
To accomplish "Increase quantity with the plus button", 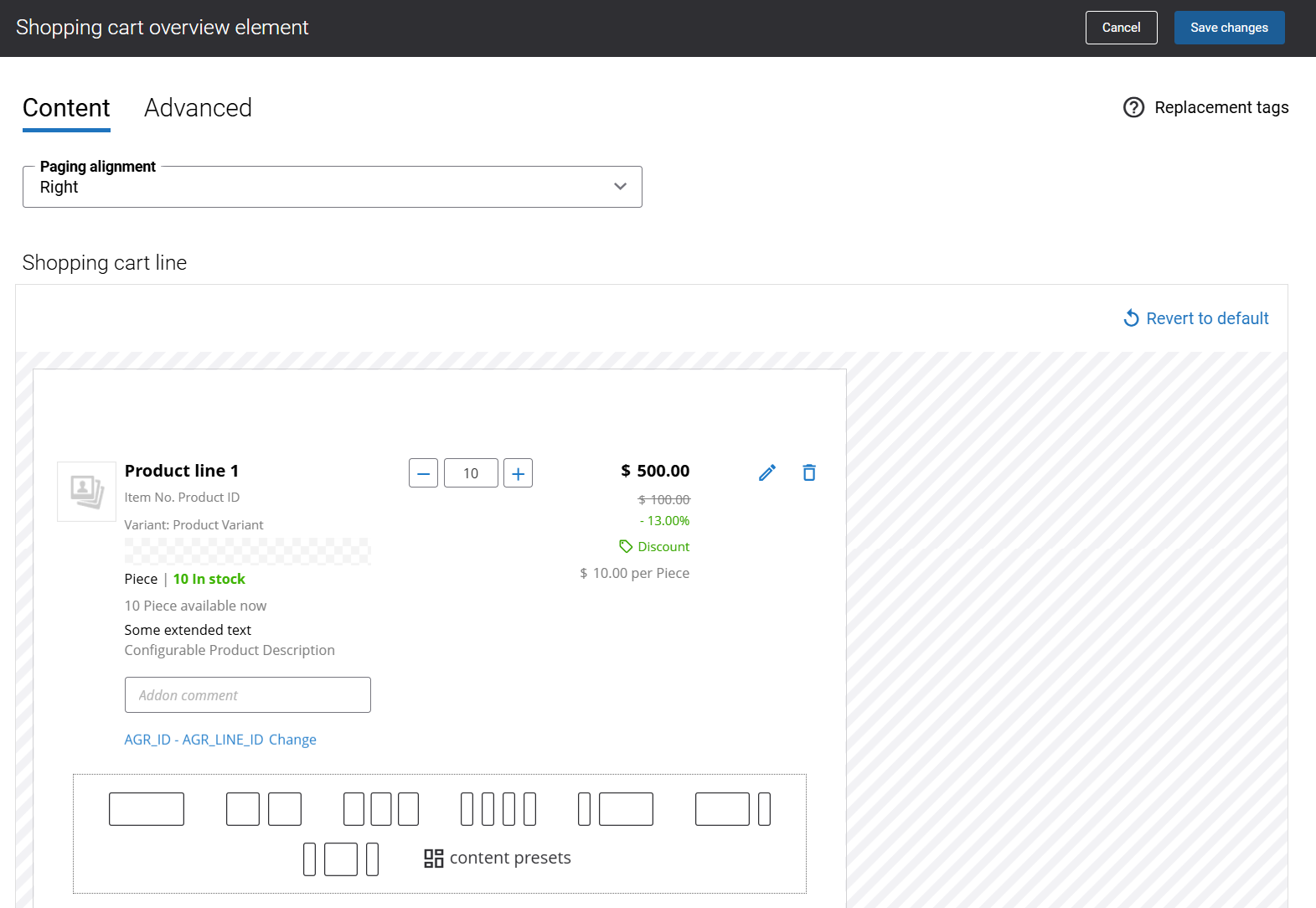I will point(518,473).
